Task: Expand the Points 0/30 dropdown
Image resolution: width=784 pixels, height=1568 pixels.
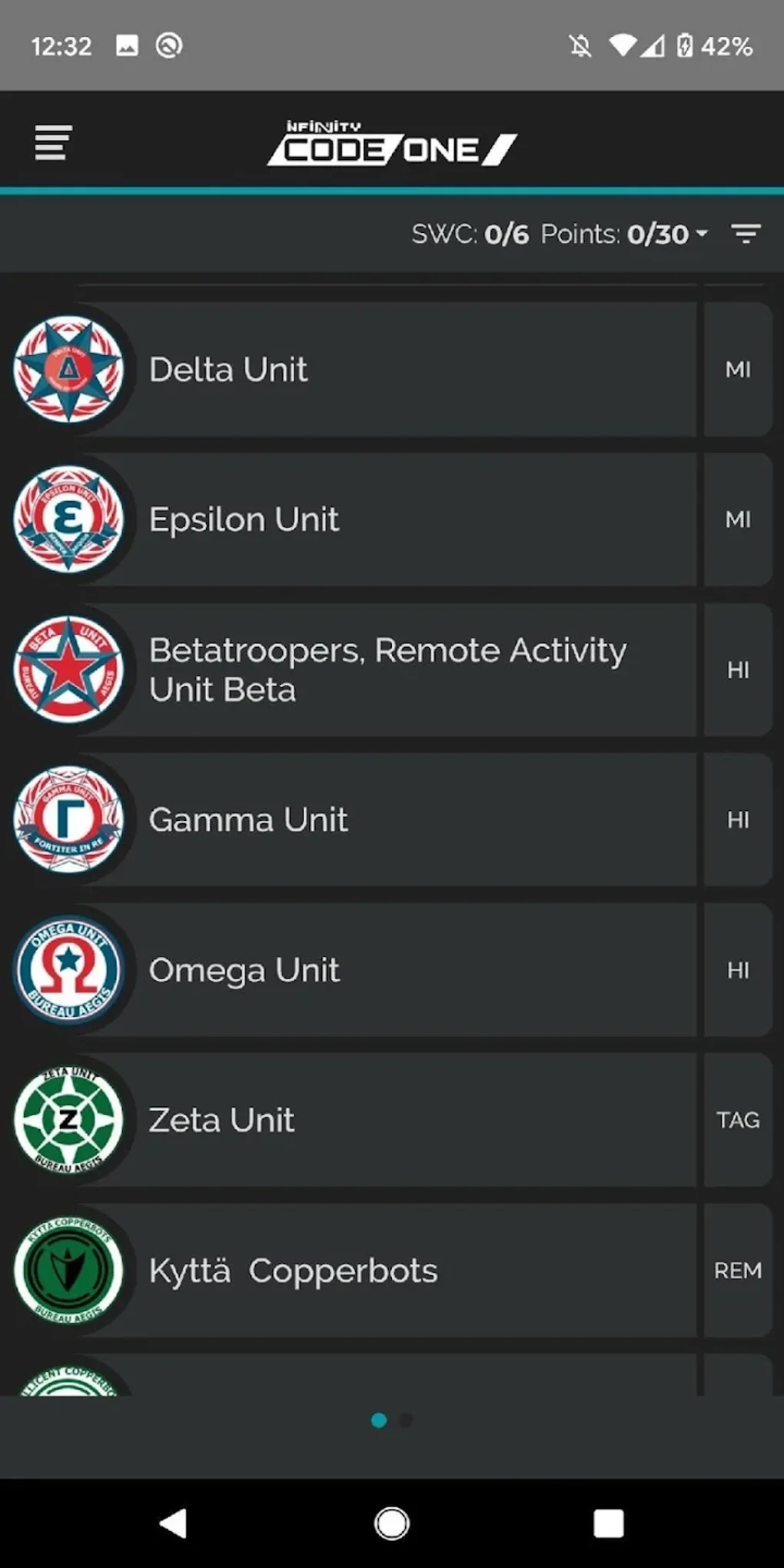Action: tap(666, 234)
